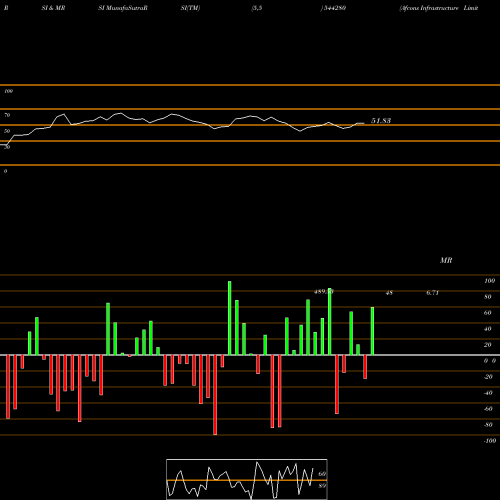
Task: Click the 30 level label on RSI axis
Action: (x=7, y=147)
